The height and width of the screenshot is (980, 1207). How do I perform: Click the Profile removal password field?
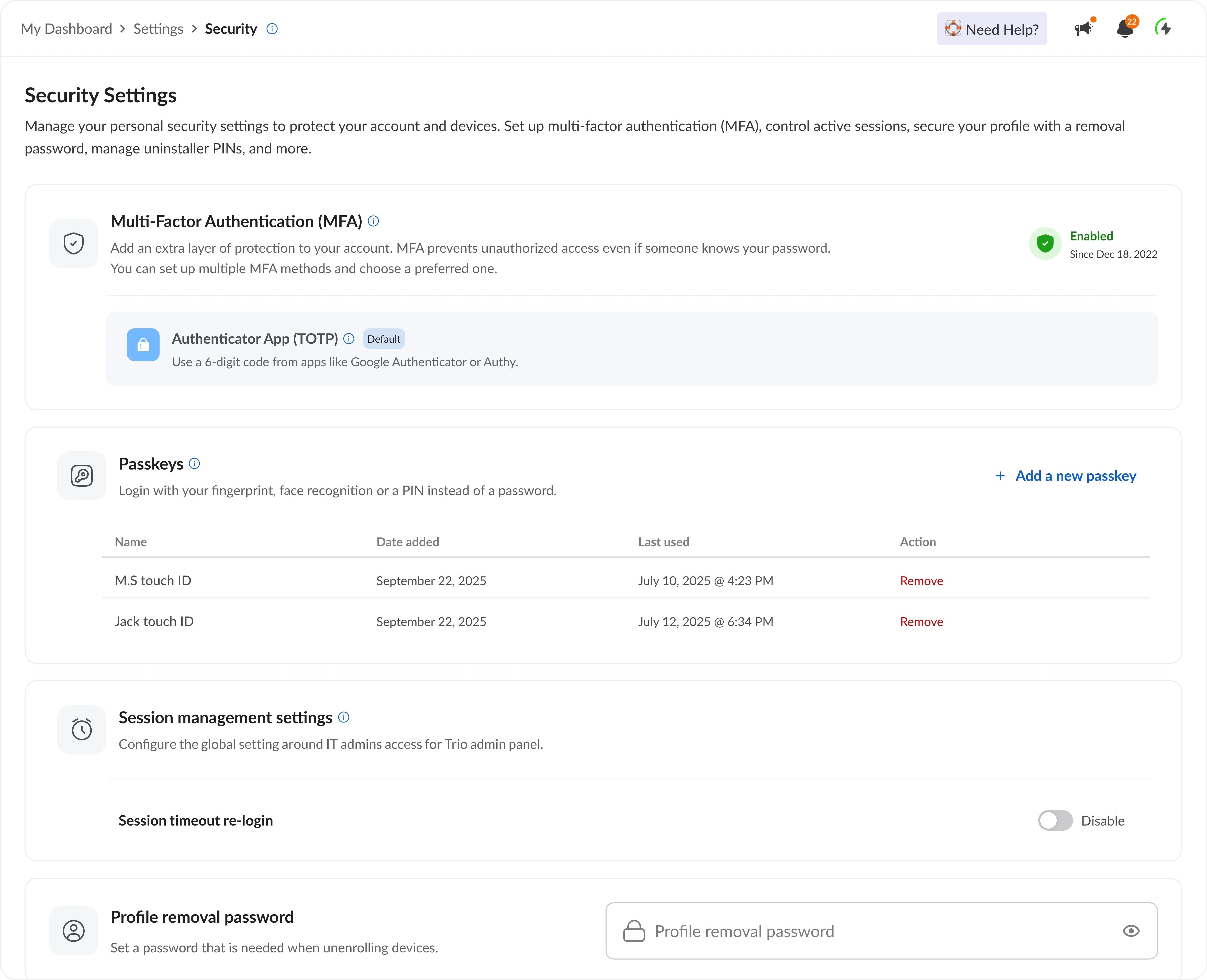[x=881, y=931]
